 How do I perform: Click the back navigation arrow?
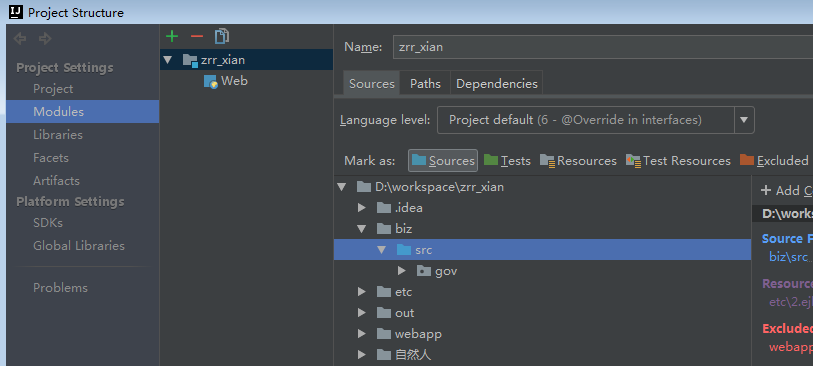pos(20,38)
